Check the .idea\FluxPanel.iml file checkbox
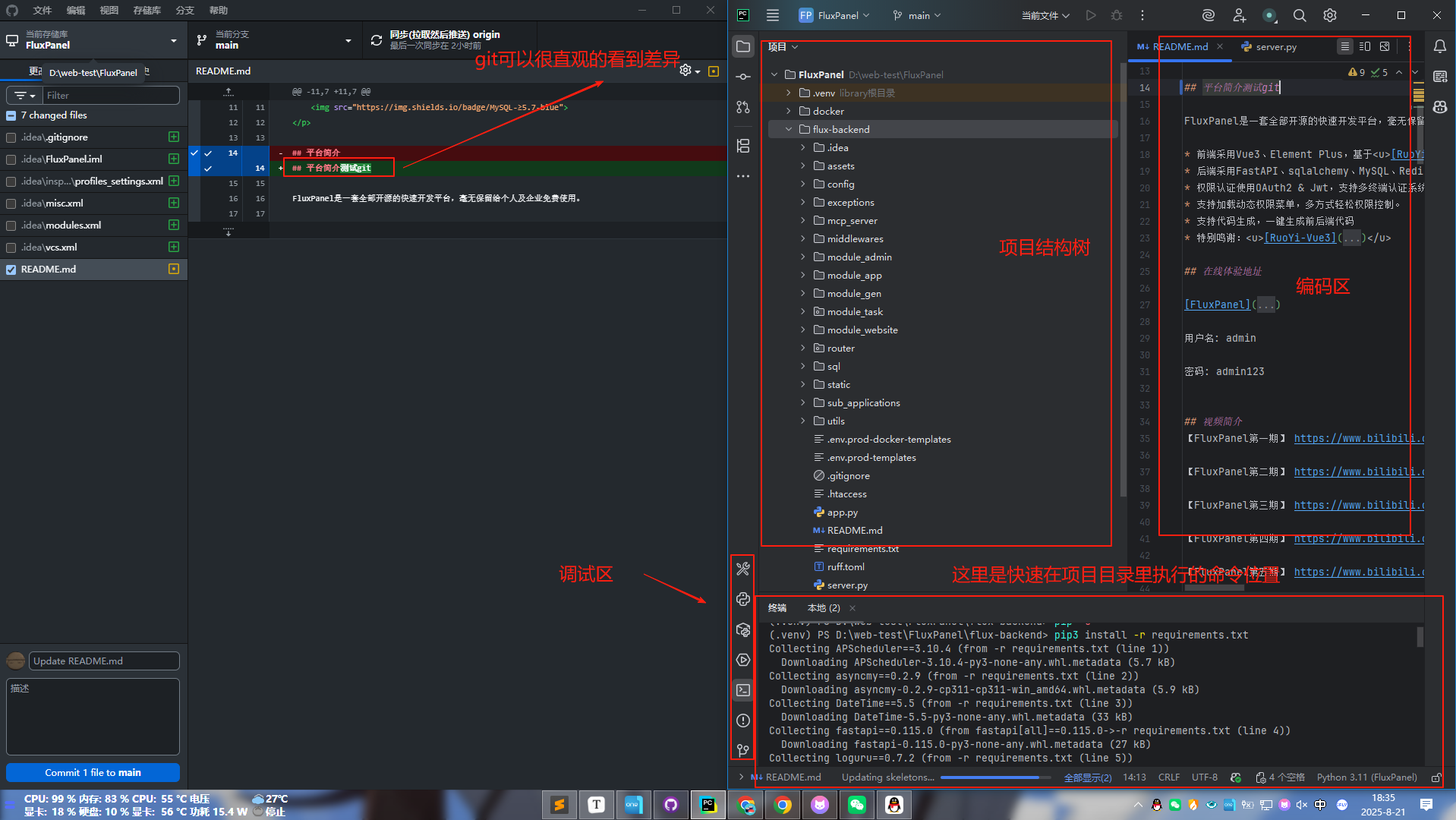1456x820 pixels. coord(11,159)
